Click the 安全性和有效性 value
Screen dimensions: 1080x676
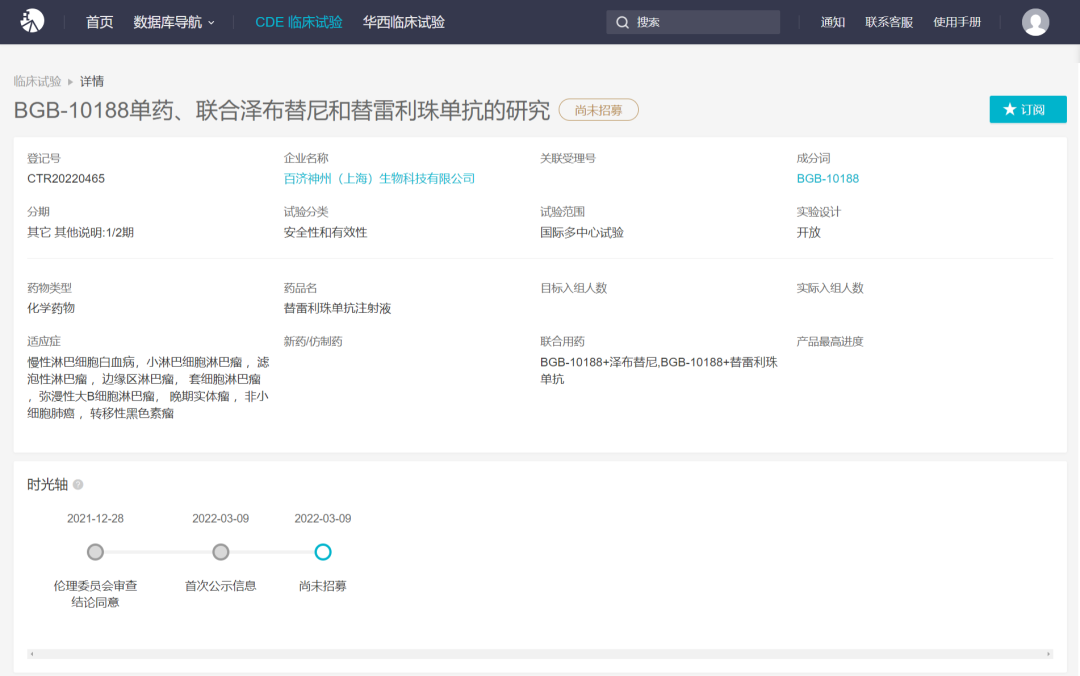coord(325,232)
